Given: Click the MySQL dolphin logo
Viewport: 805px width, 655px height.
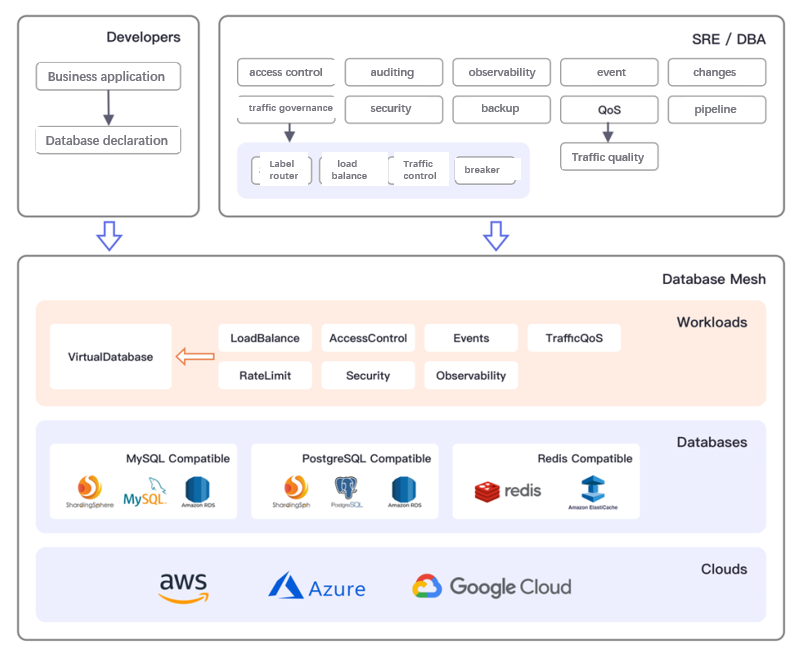Looking at the screenshot, I should (x=145, y=492).
